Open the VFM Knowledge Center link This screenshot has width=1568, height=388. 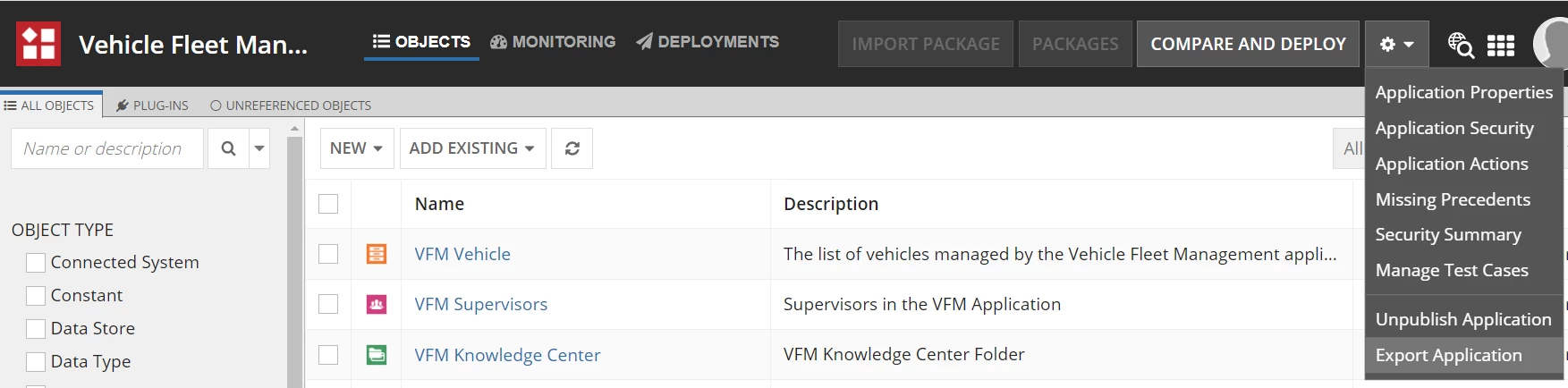pos(507,355)
